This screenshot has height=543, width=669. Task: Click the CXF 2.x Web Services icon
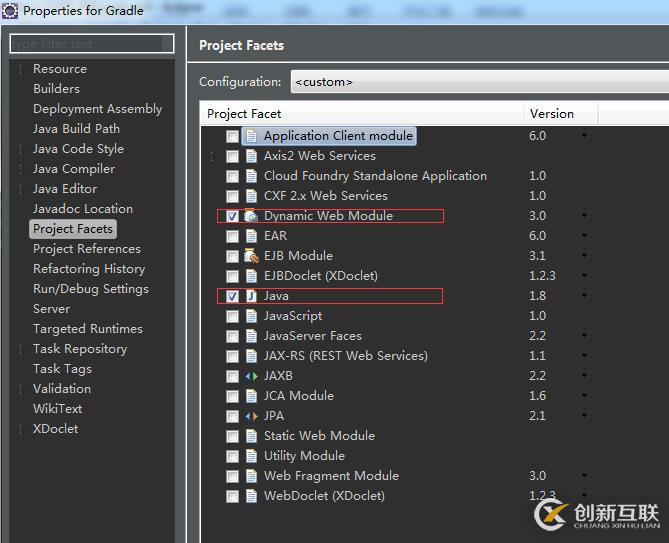tap(251, 196)
